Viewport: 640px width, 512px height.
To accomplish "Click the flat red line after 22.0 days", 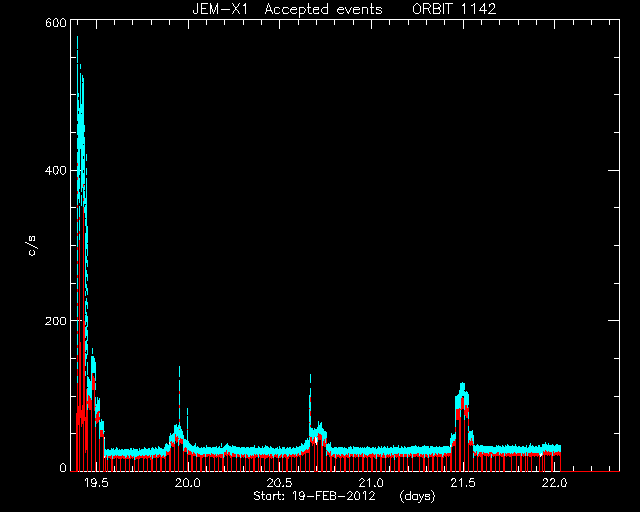I will click(x=590, y=471).
